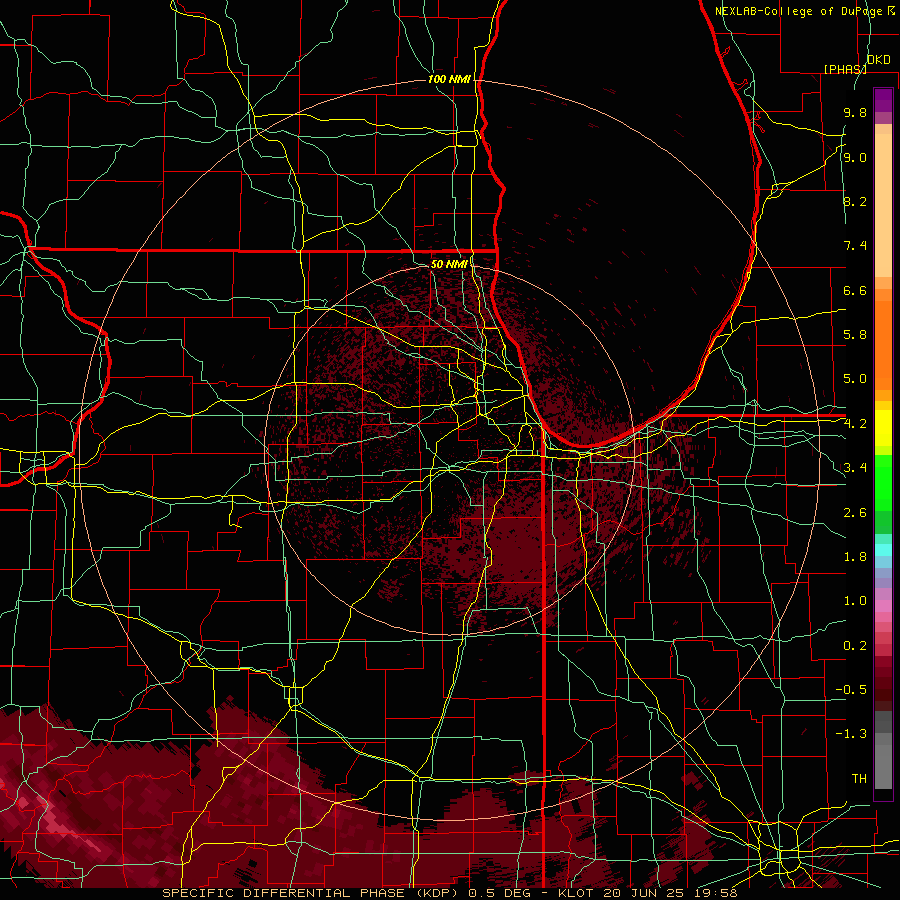Click the KLOT 20 JUN 25 19:58 timestamp
900x900 pixels.
click(648, 893)
